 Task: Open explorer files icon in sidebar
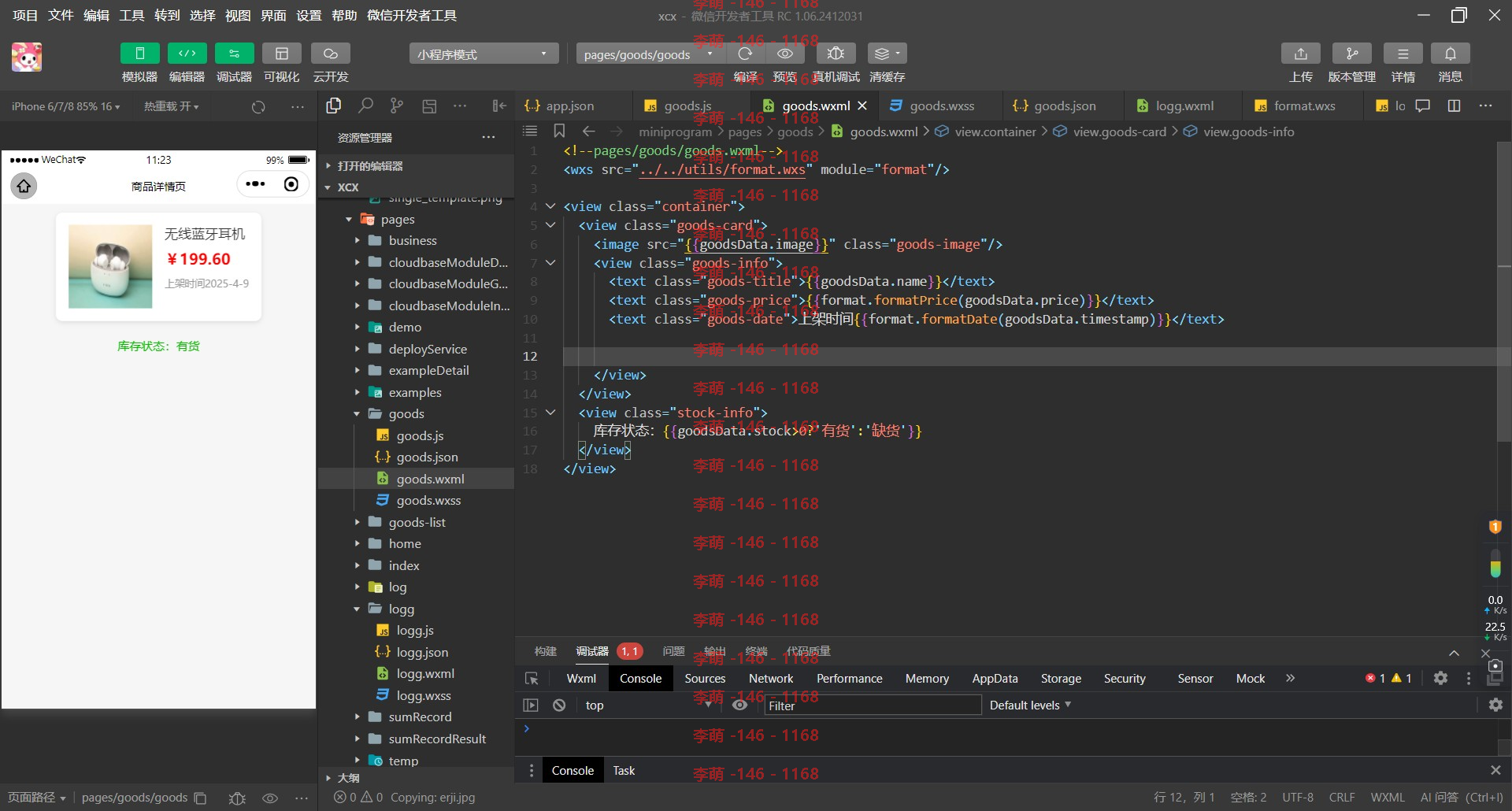(x=334, y=106)
